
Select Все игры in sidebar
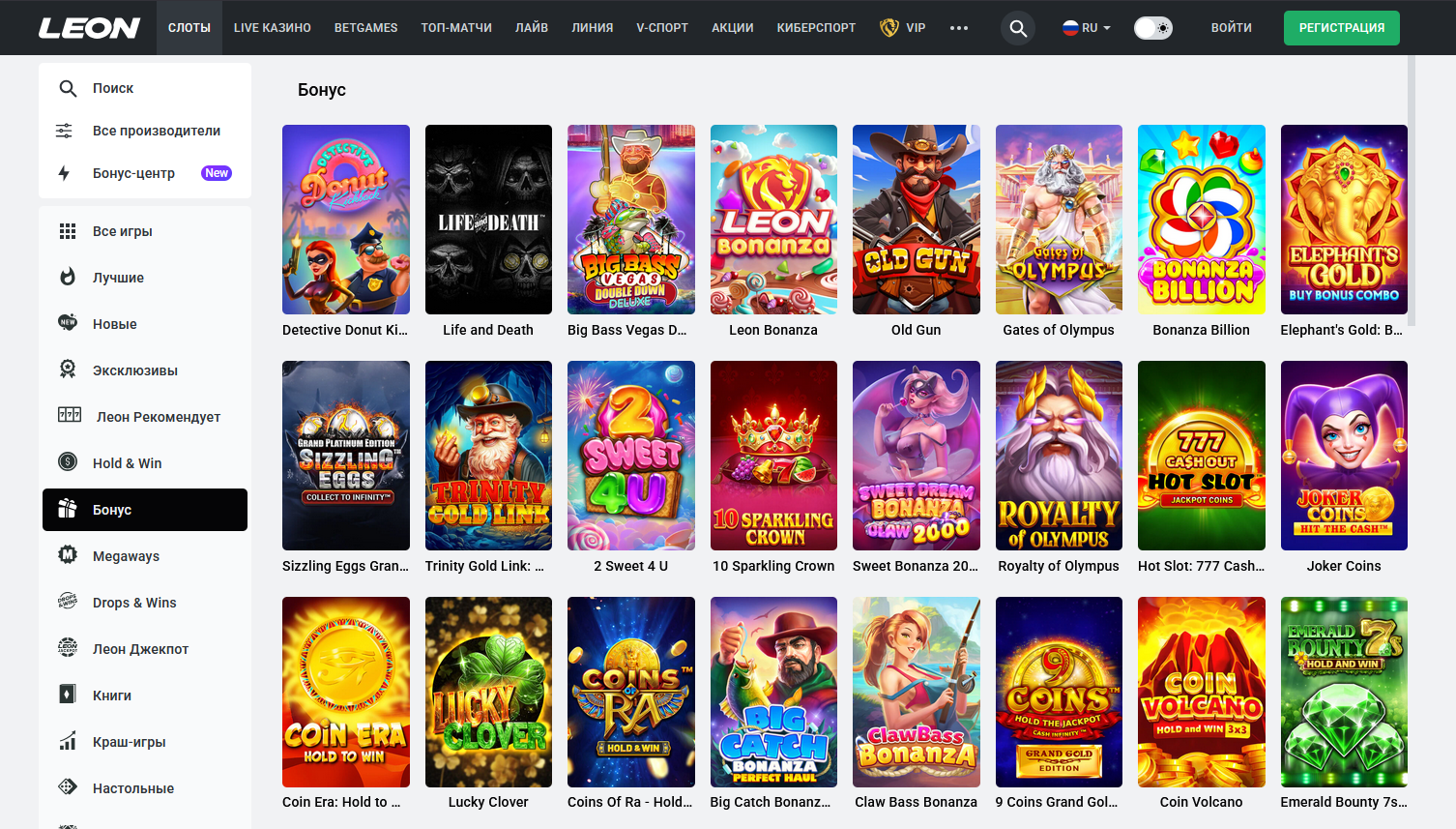tap(145, 231)
